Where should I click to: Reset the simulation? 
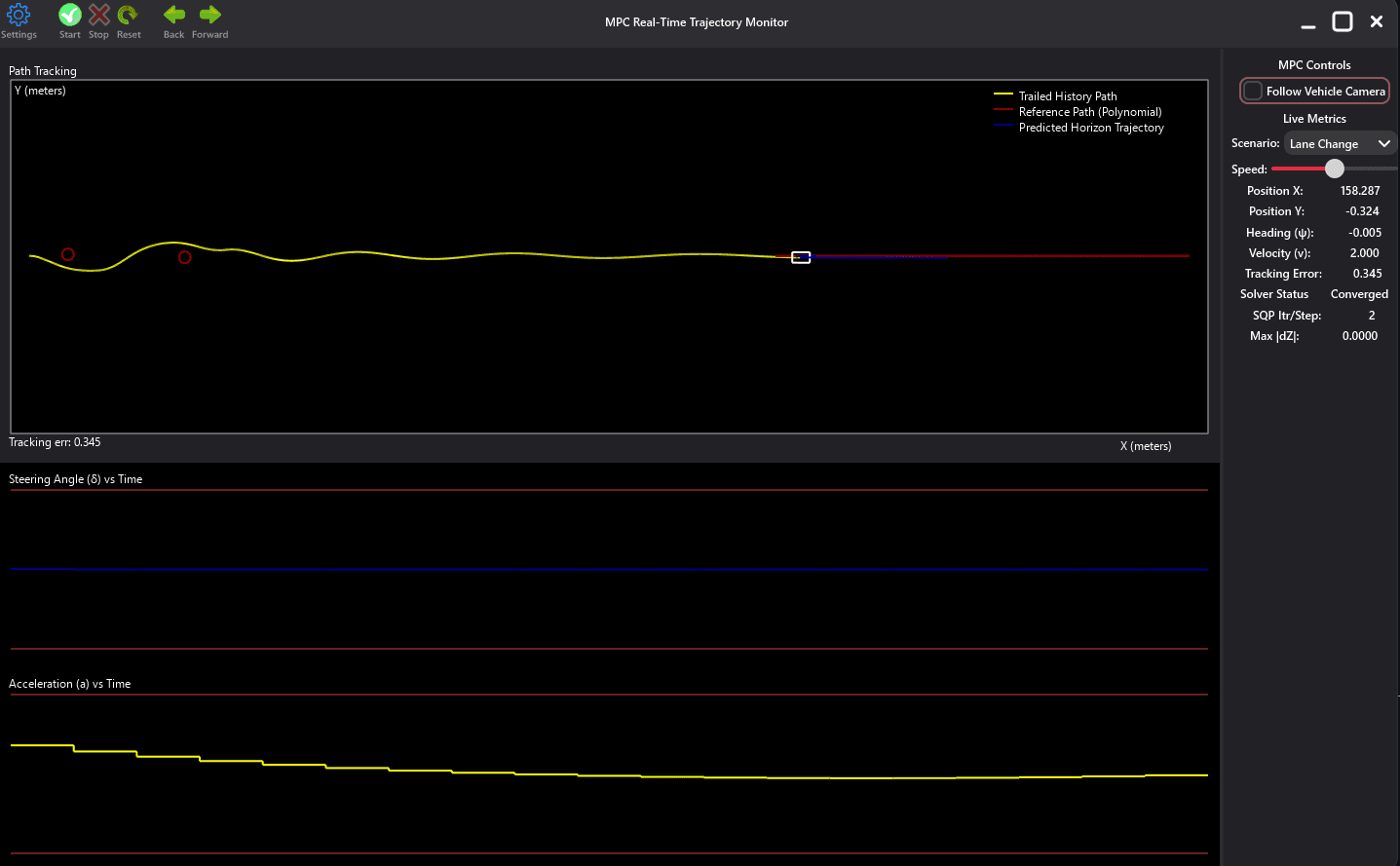[x=129, y=15]
